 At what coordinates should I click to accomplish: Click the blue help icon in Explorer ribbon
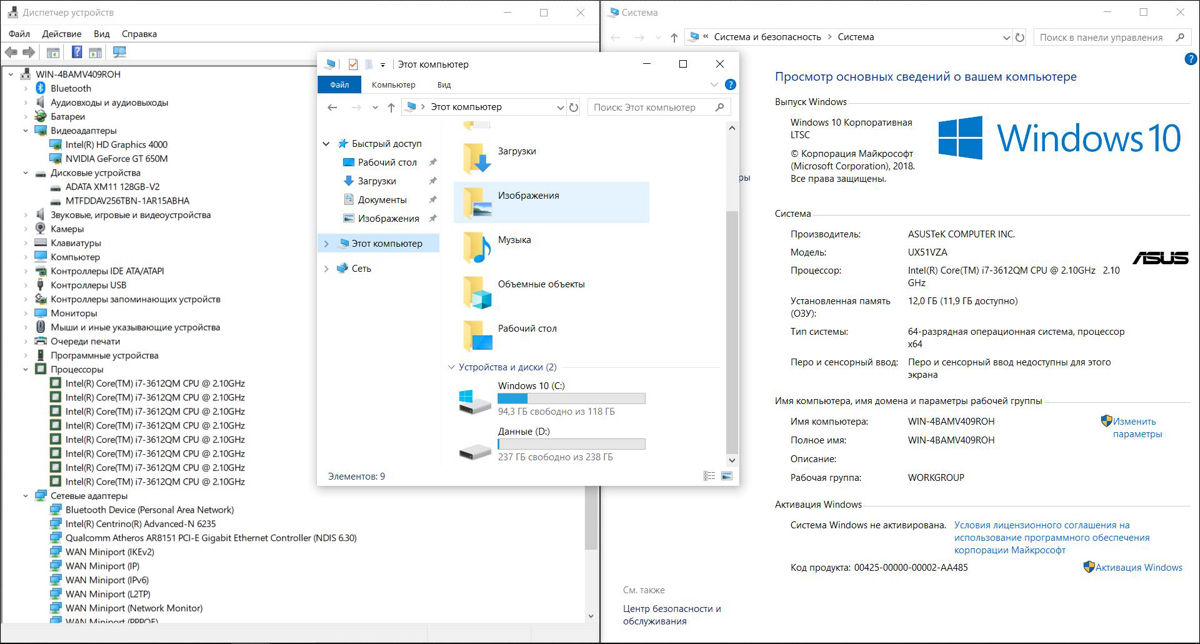click(730, 85)
